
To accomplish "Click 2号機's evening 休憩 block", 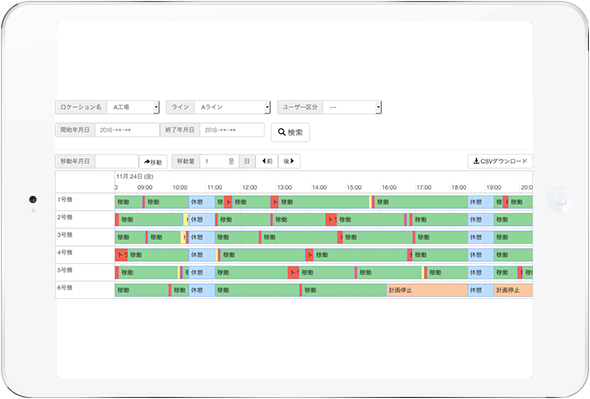I will 481,219.
